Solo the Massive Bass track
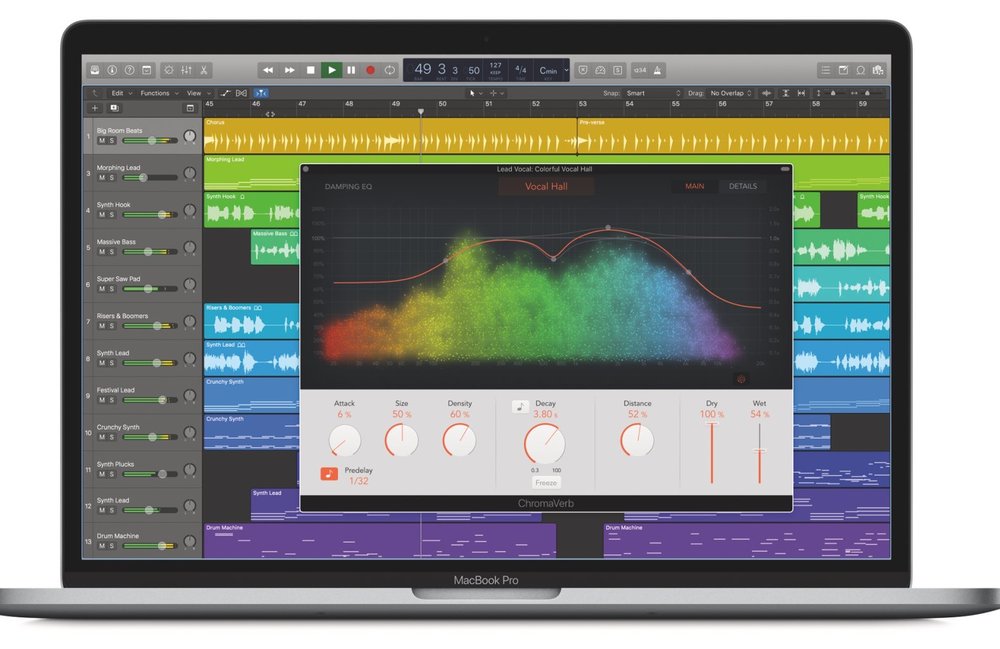 click(112, 252)
